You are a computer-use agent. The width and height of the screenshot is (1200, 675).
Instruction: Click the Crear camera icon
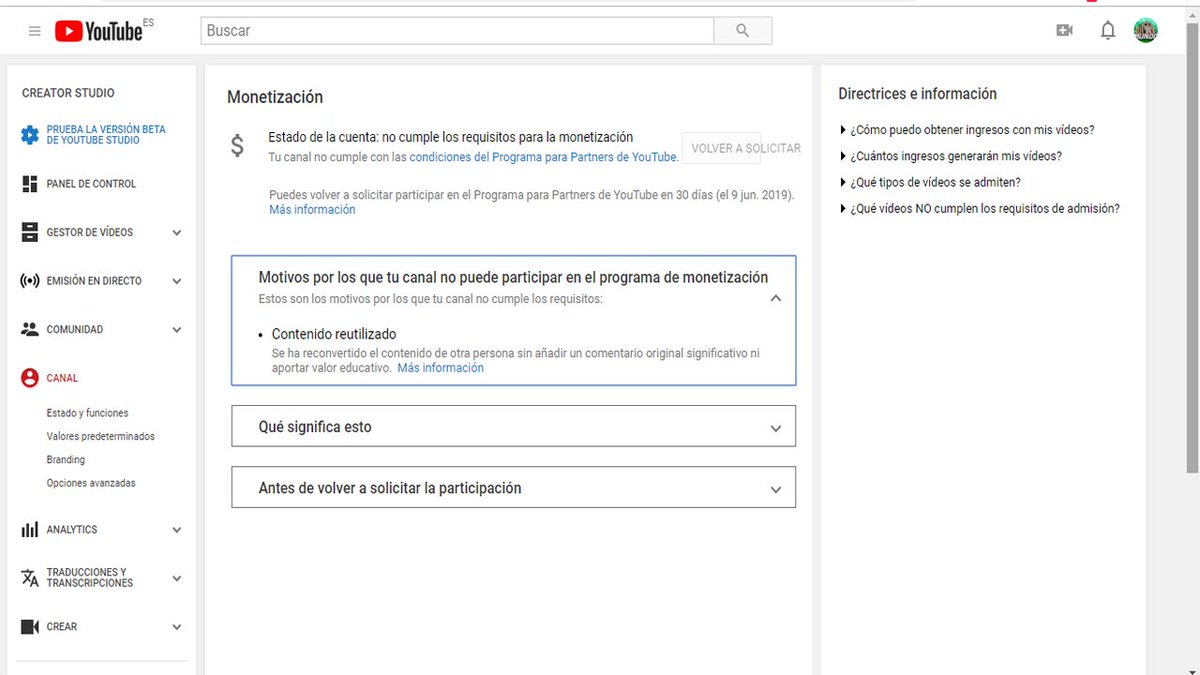pyautogui.click(x=30, y=627)
